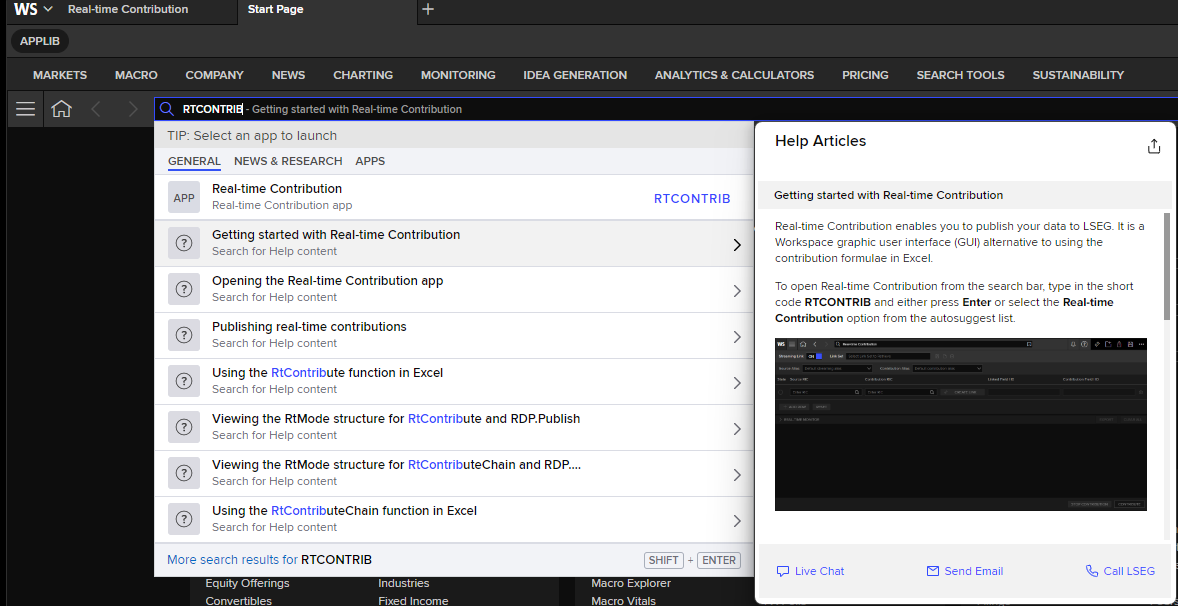Image resolution: width=1178 pixels, height=606 pixels.
Task: Click help icon beside Publishing real-time contributions
Action: (x=184, y=336)
